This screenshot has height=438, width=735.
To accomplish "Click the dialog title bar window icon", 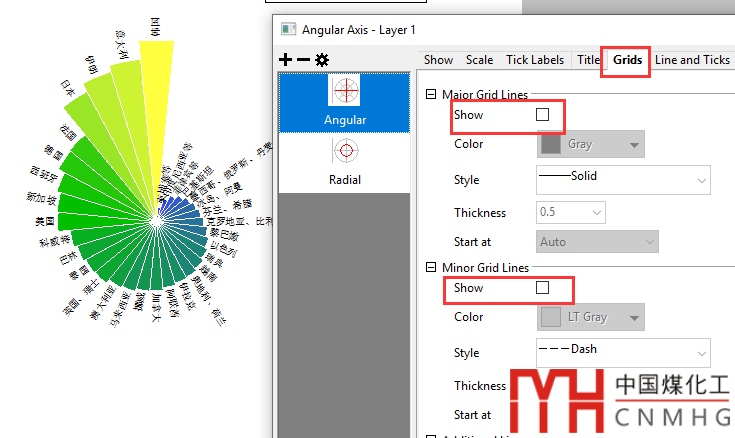I will [288, 30].
